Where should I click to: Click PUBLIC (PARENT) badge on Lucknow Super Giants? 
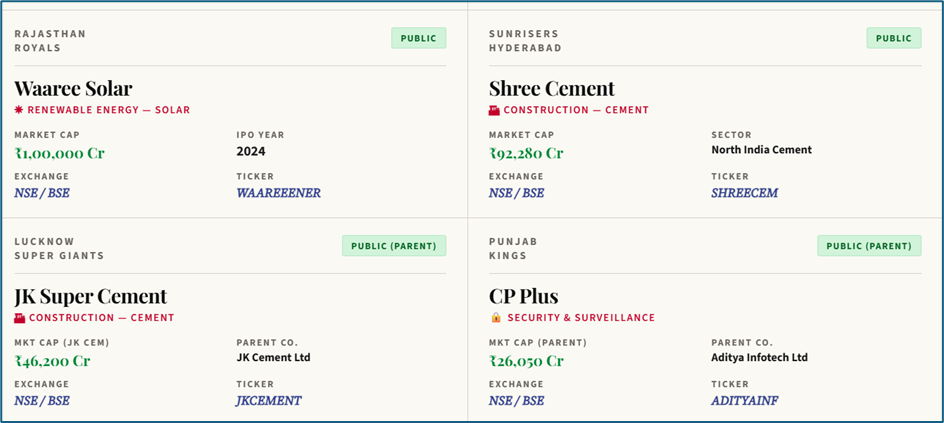(394, 246)
